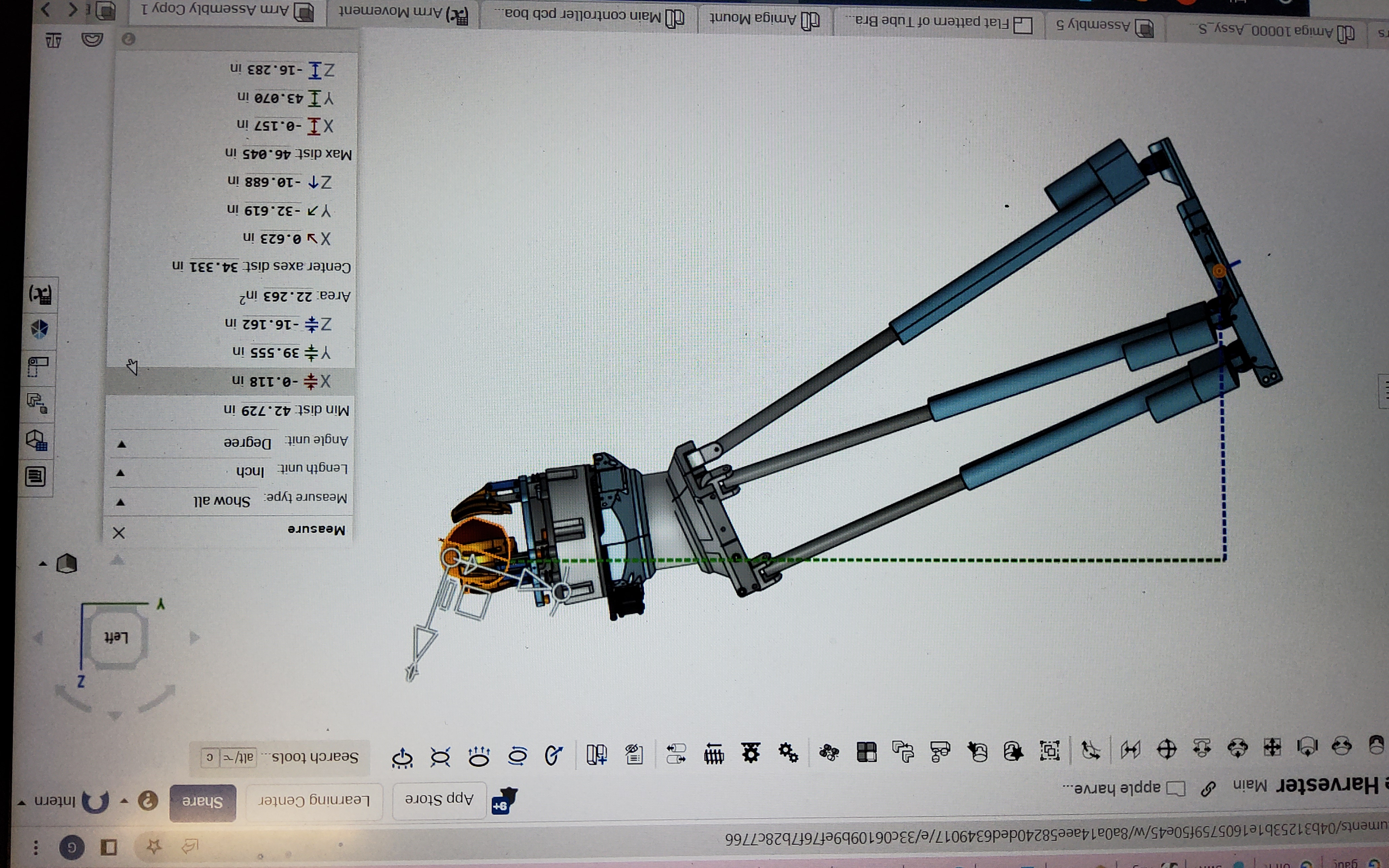The image size is (1389, 868).
Task: Open the help question mark in the header
Action: tap(147, 800)
